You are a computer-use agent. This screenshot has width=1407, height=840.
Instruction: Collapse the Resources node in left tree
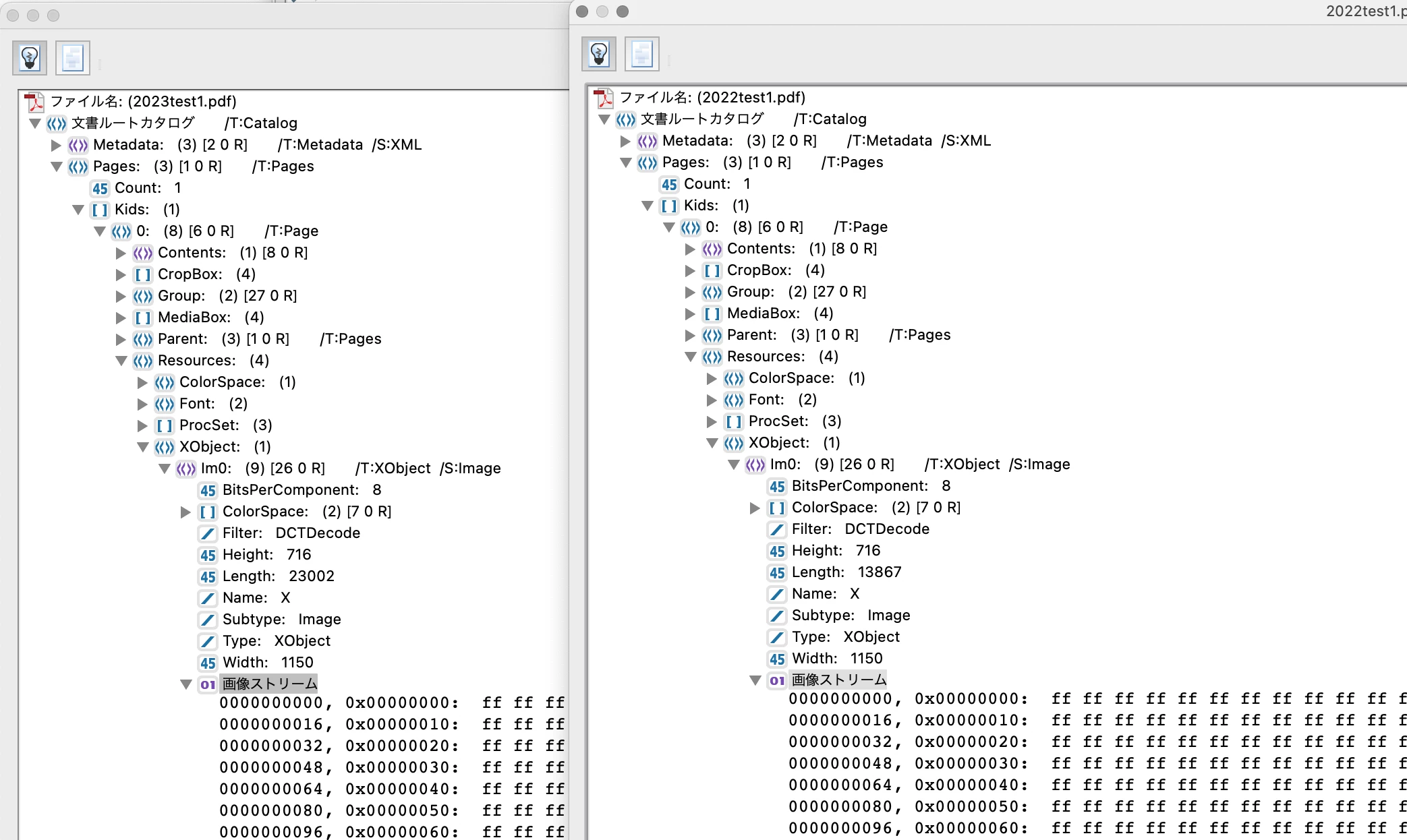click(x=121, y=361)
